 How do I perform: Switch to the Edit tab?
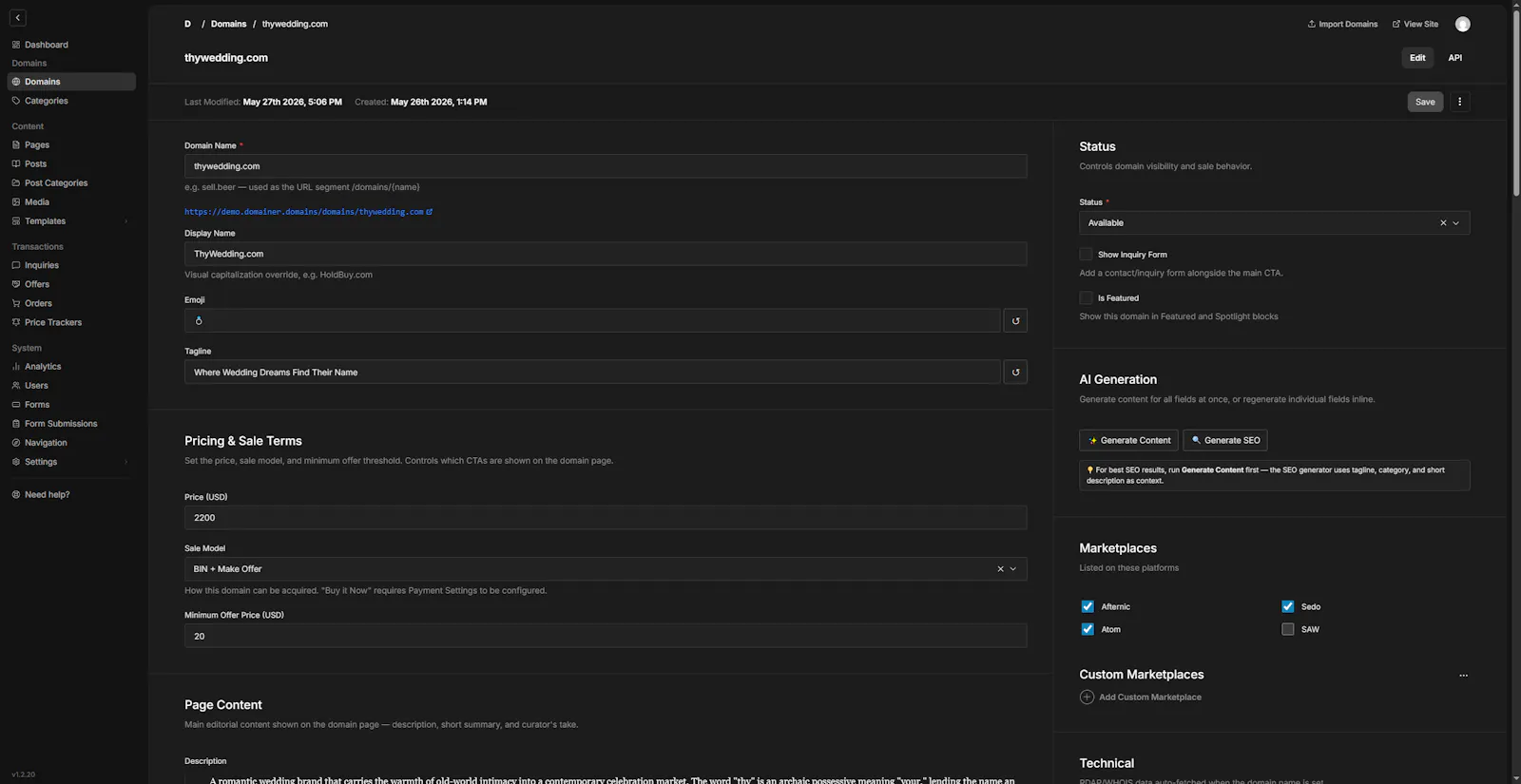pos(1417,58)
